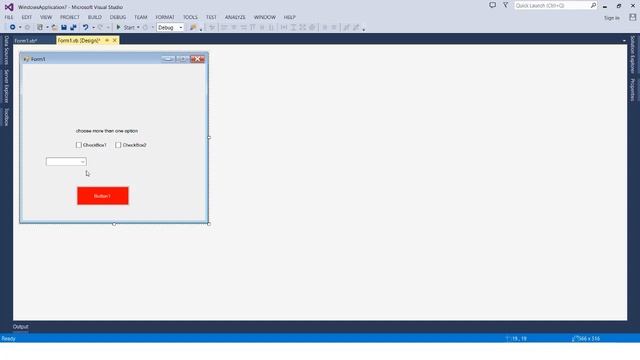Expand the Start button dropdown arrow
The width and height of the screenshot is (640, 360).
(x=138, y=27)
